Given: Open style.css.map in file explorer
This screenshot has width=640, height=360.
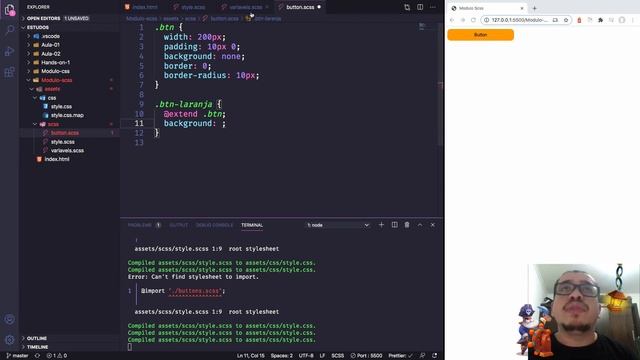Looking at the screenshot, I should click(67, 116).
